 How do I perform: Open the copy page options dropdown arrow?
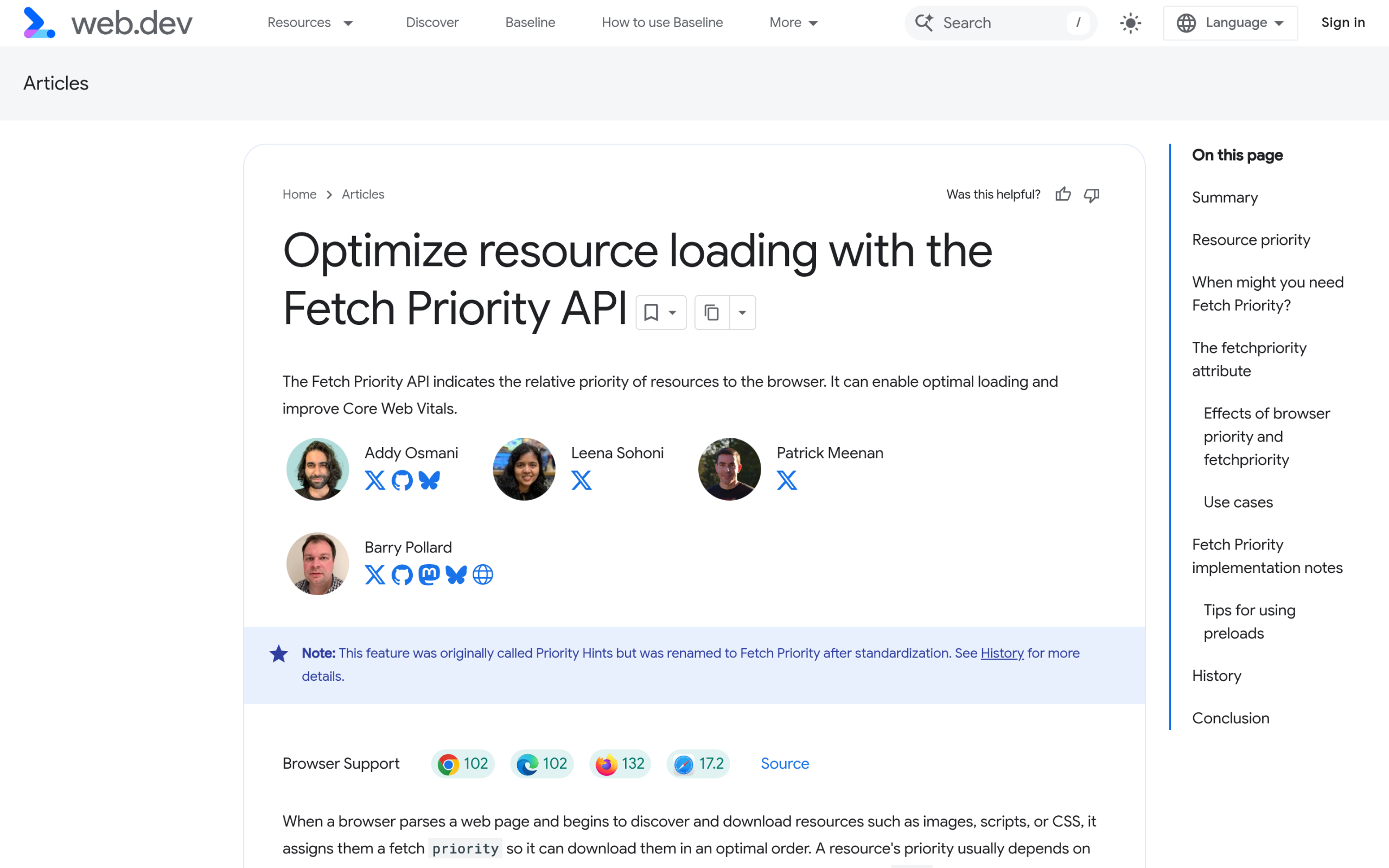[x=742, y=312]
